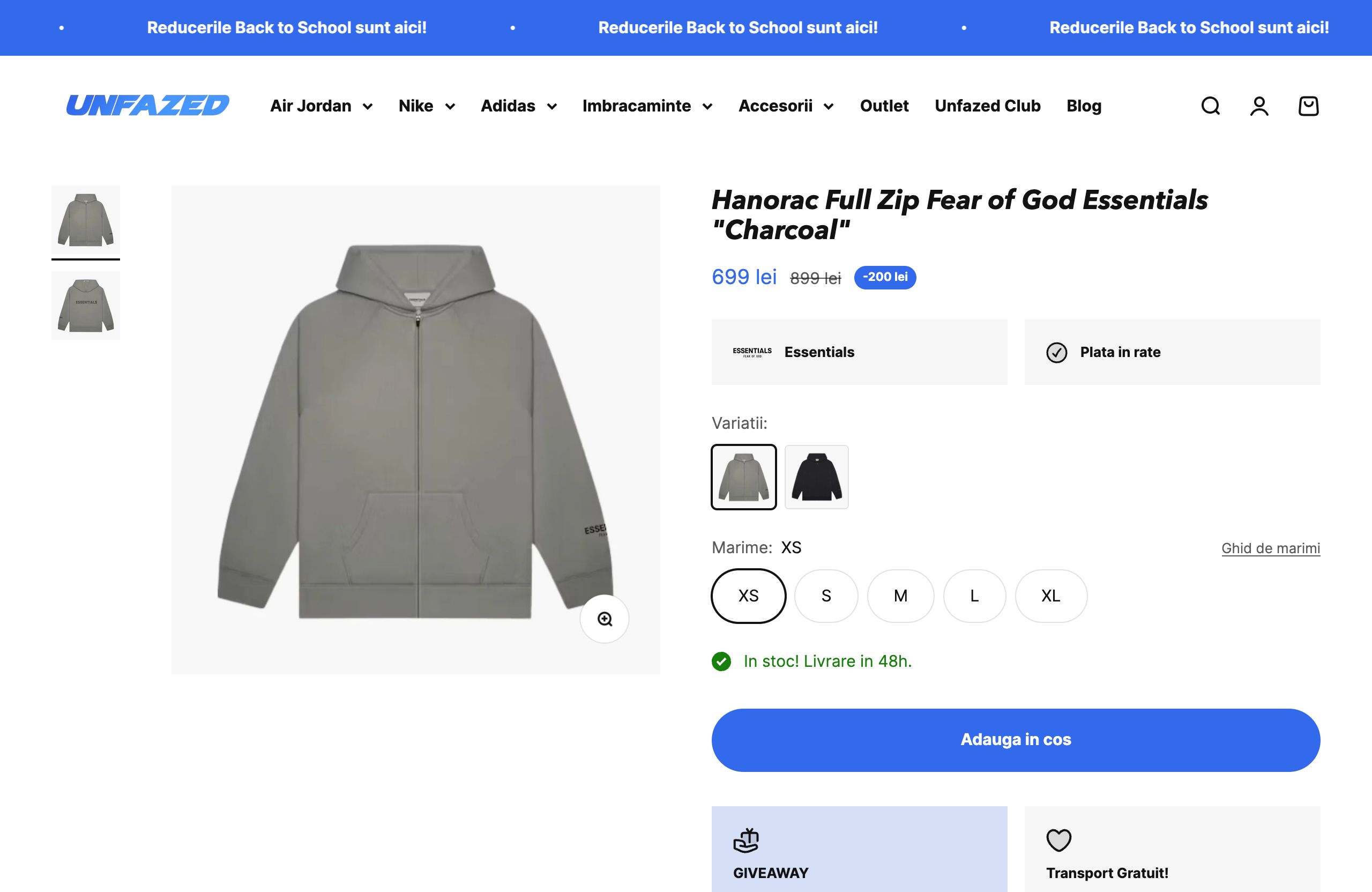Click the Adauga in cos button
The width and height of the screenshot is (1372, 892).
click(x=1015, y=740)
